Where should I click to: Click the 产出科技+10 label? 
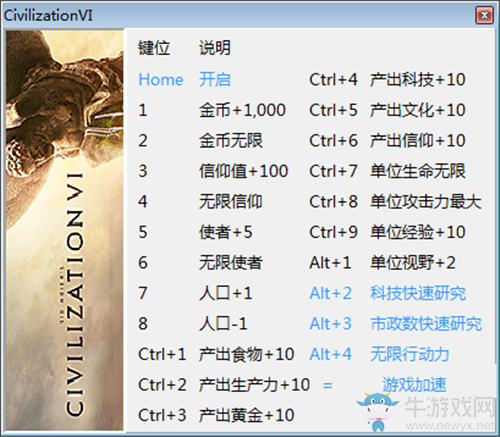pos(418,80)
